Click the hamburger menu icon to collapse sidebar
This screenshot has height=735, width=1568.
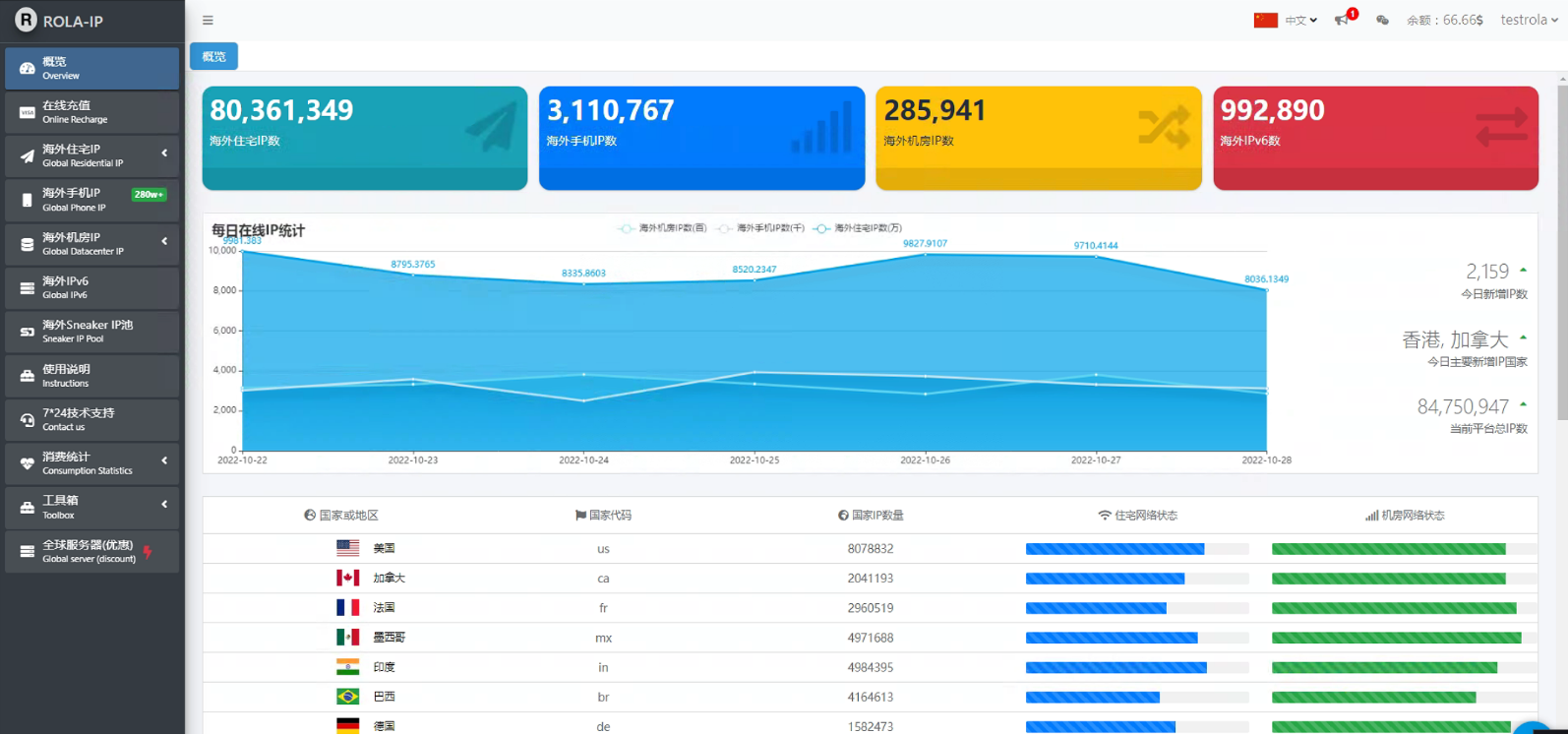click(x=208, y=20)
